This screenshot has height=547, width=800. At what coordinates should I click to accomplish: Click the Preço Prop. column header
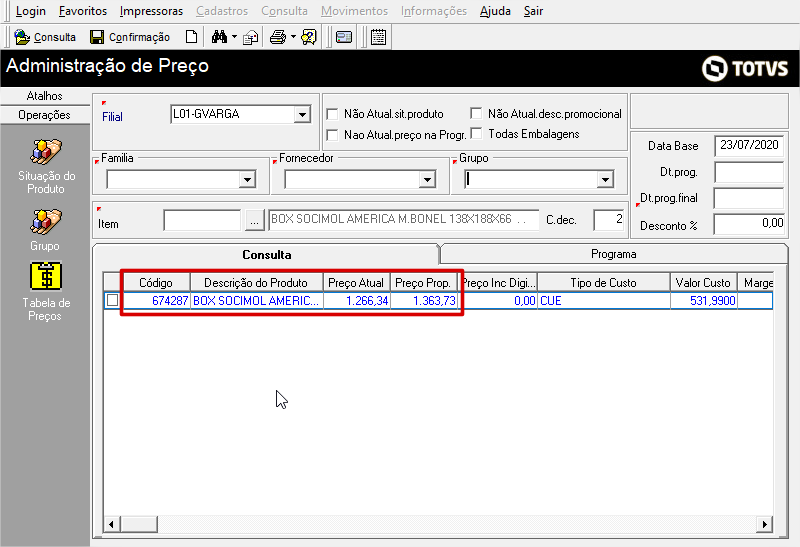coord(423,283)
